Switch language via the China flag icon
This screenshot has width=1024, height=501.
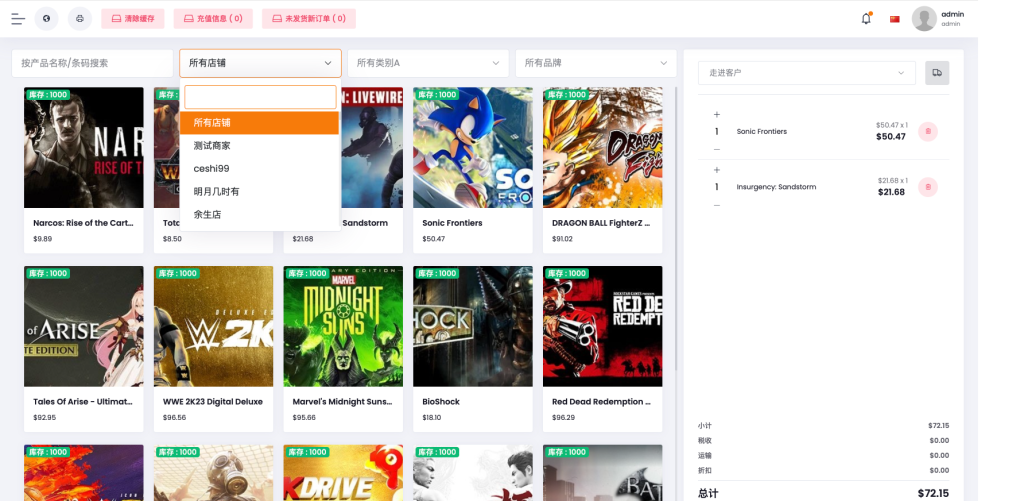coord(895,19)
